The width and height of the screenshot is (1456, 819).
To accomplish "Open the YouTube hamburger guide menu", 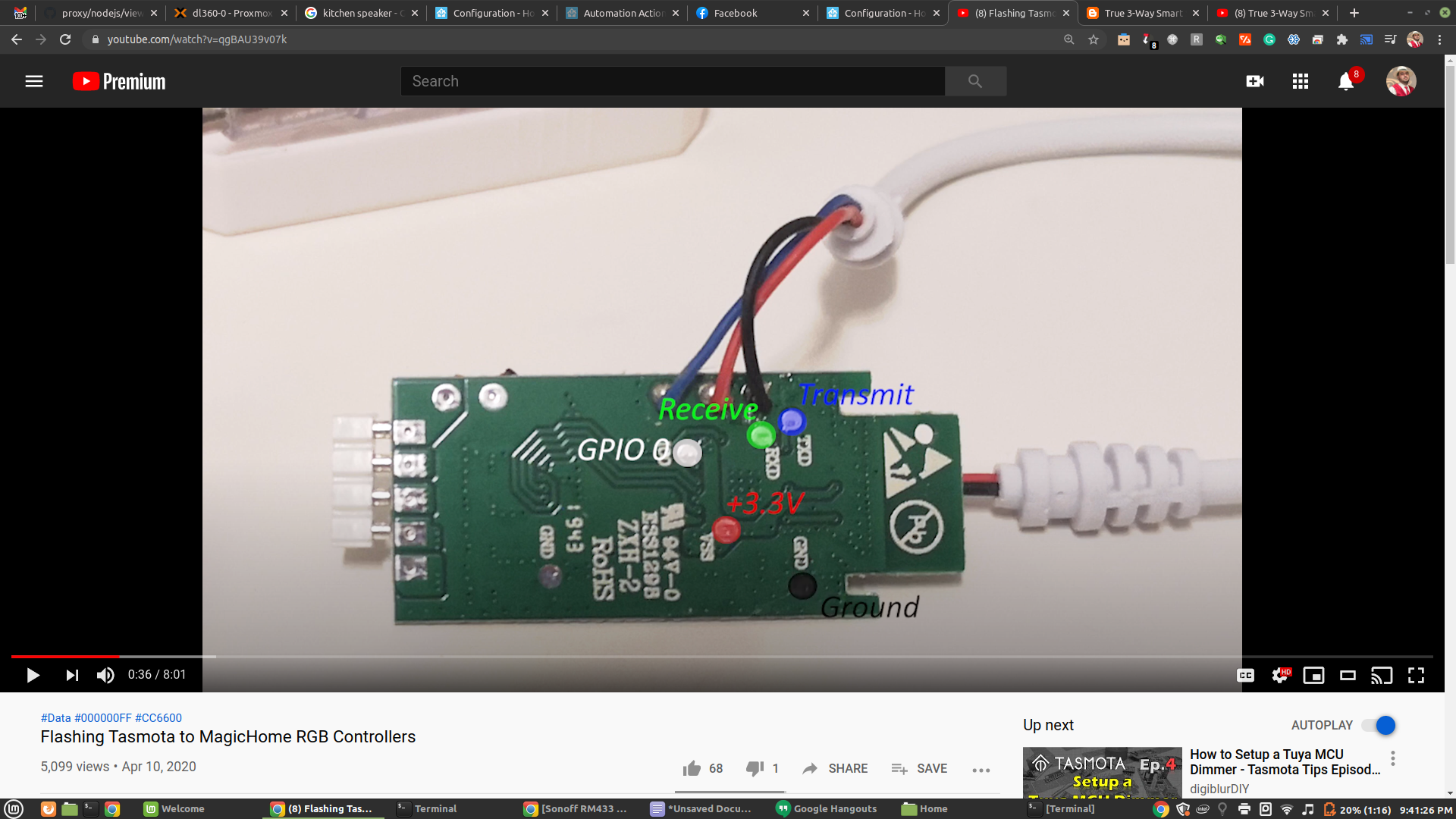I will pyautogui.click(x=34, y=81).
